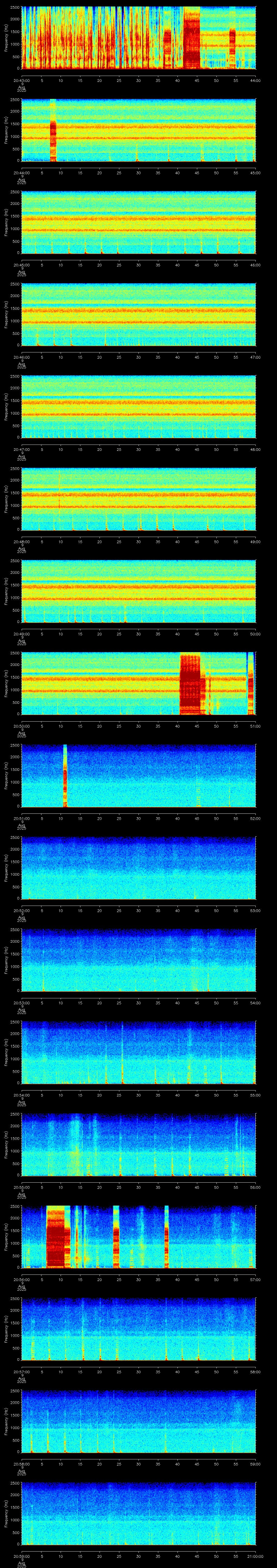
Task: Click the 20:48:00 start time label
Action: 22,542
